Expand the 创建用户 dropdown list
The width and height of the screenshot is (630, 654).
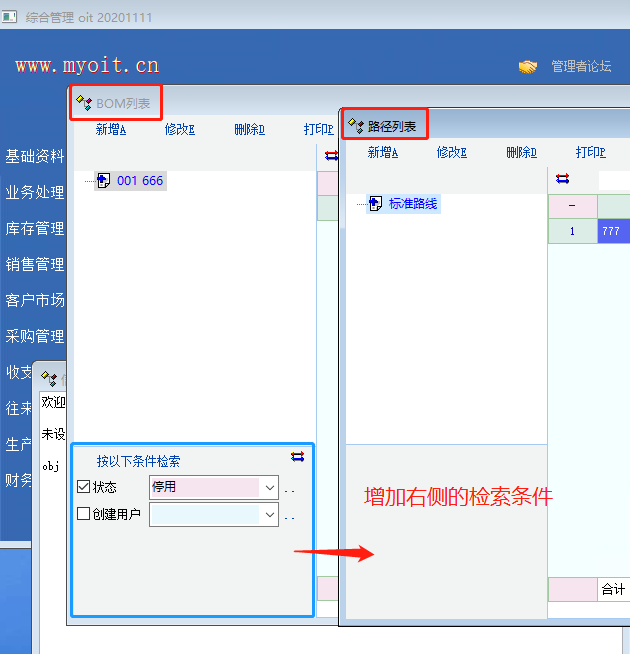[268, 514]
